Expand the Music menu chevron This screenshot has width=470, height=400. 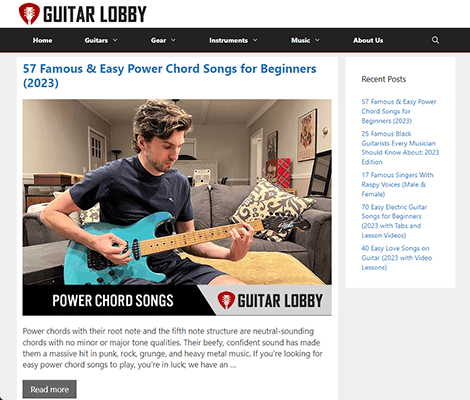click(x=317, y=40)
